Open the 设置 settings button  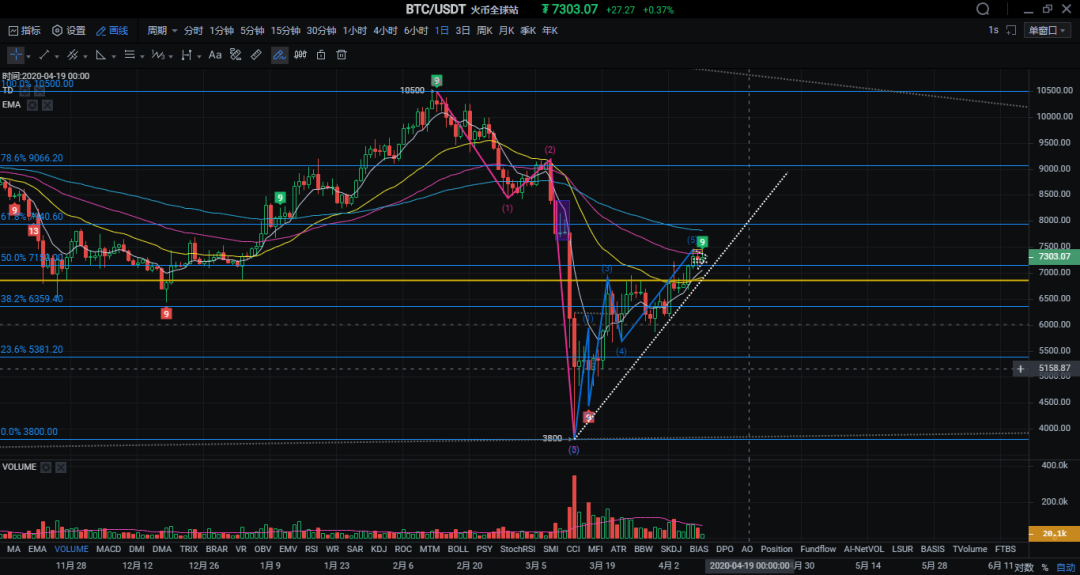[69, 31]
